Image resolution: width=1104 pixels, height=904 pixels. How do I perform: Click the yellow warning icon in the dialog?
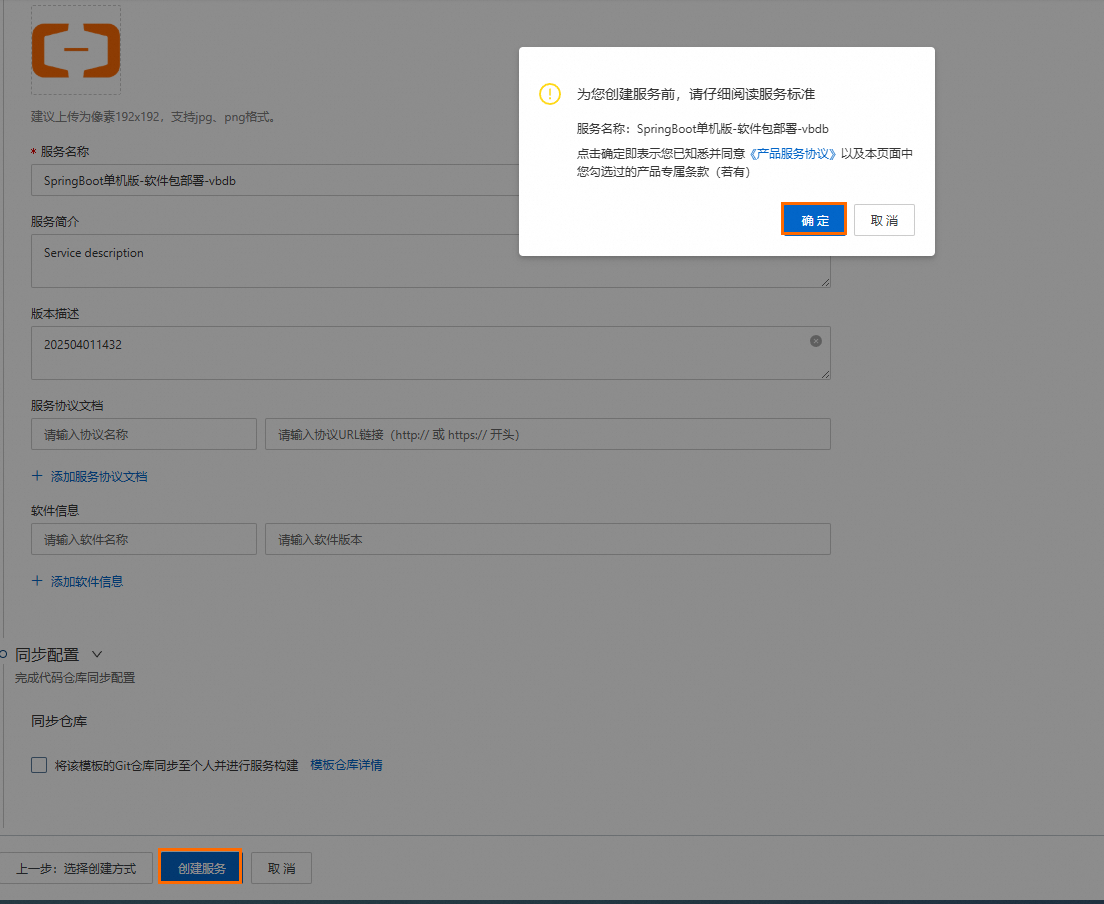[x=549, y=94]
